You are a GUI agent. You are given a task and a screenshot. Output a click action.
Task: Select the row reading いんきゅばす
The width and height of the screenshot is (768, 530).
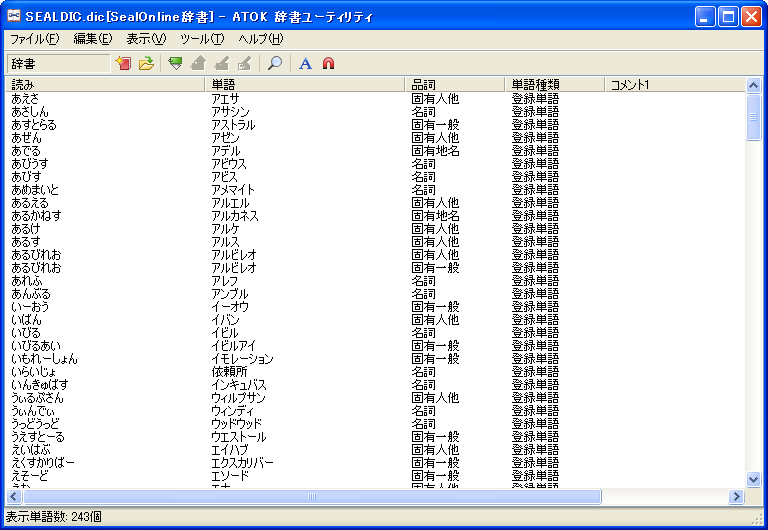[x=40, y=385]
